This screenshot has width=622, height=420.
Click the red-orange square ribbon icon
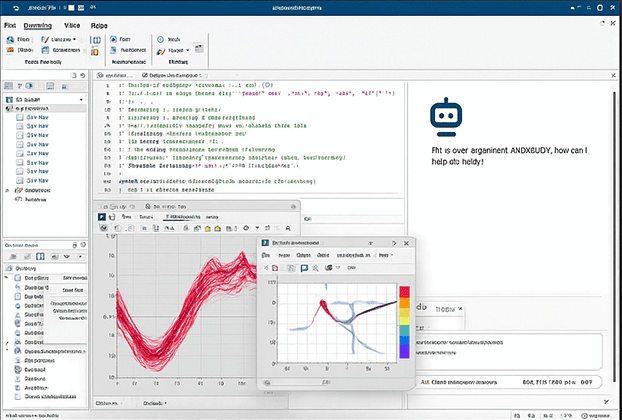95,52
